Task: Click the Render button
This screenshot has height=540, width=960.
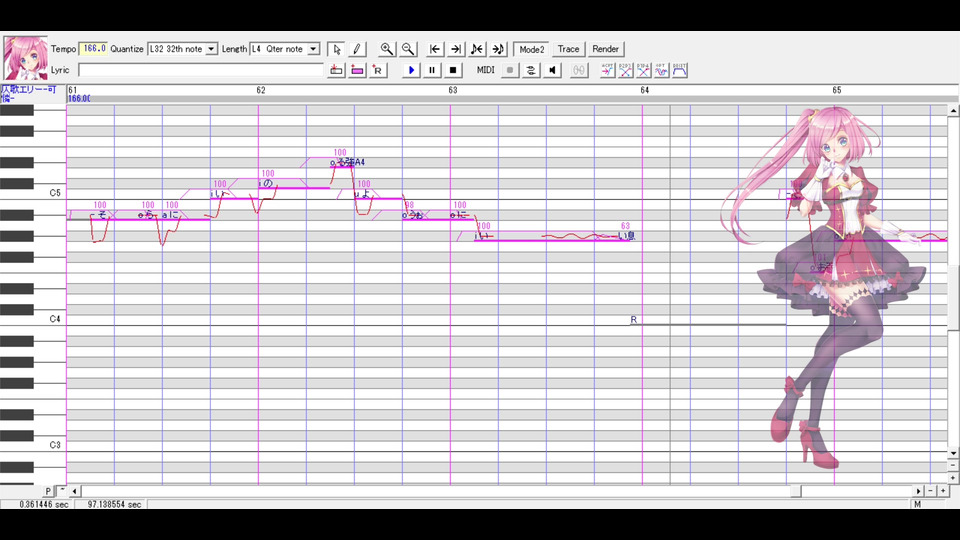Action: tap(606, 49)
